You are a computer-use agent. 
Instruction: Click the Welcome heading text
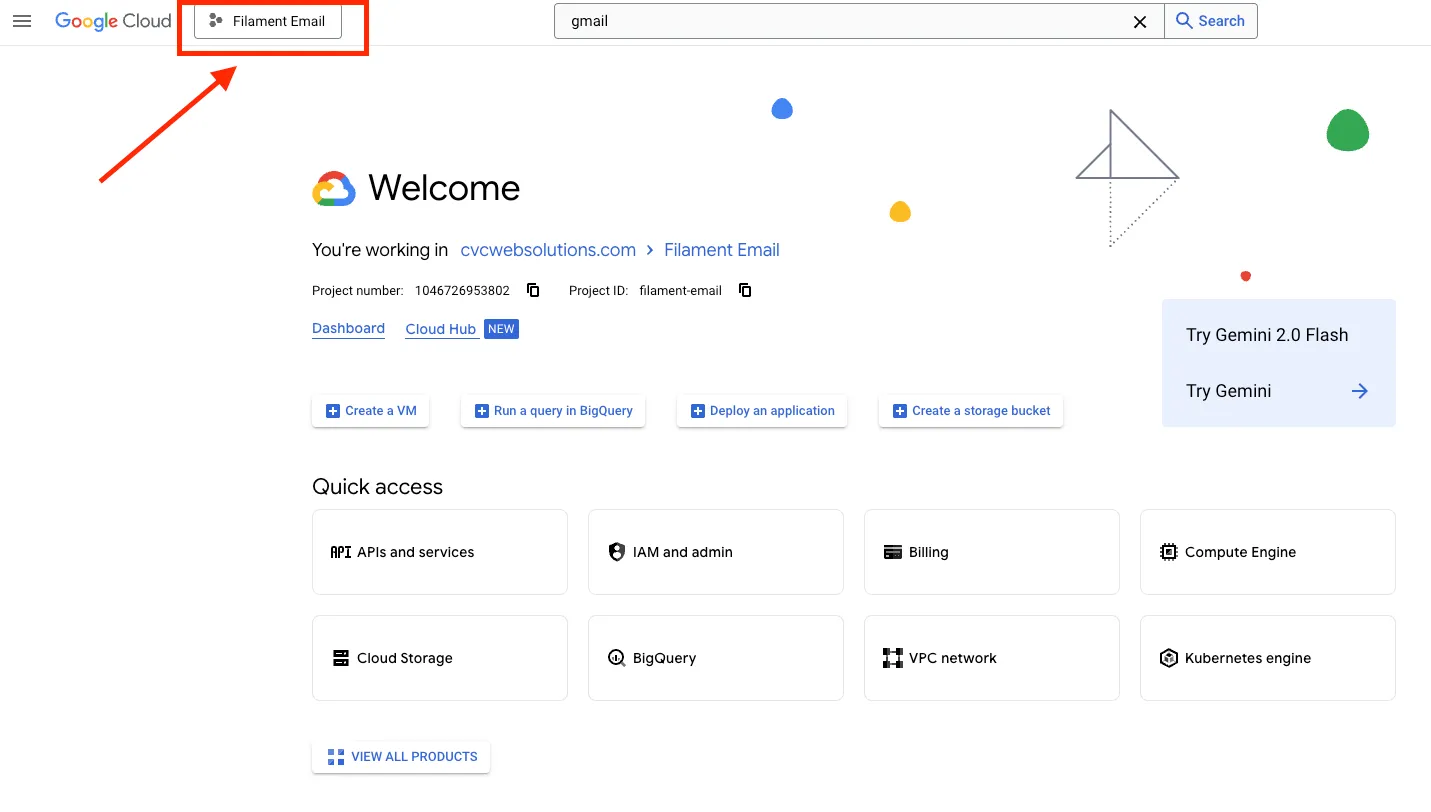(444, 188)
